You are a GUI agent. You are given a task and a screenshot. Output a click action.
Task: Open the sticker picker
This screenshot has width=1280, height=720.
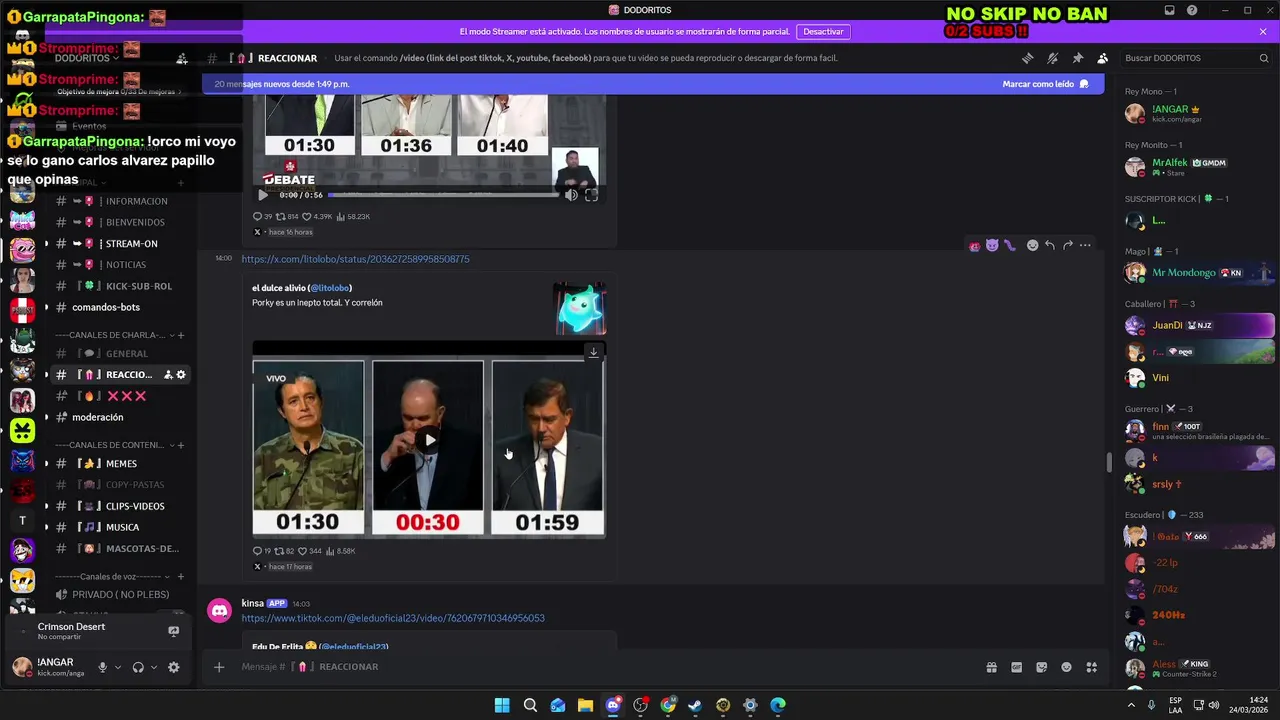click(1041, 667)
